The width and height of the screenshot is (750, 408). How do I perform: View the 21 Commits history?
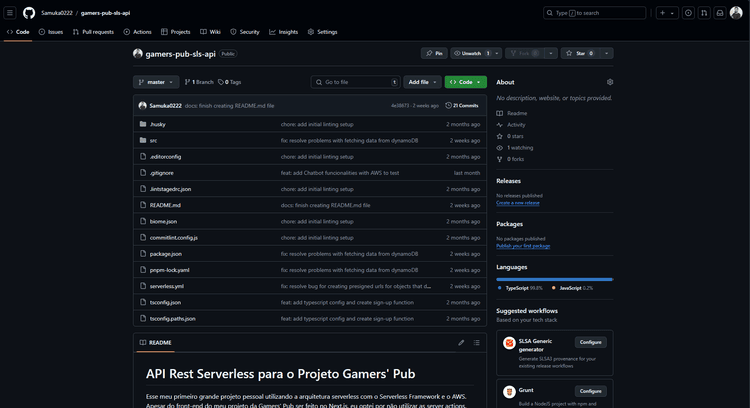pyautogui.click(x=462, y=106)
